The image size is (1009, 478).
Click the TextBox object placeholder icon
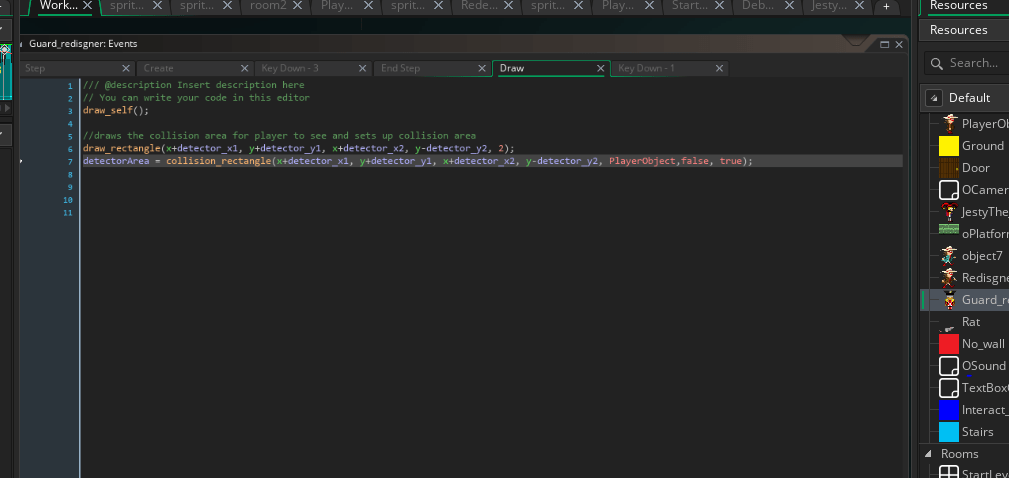pos(949,388)
